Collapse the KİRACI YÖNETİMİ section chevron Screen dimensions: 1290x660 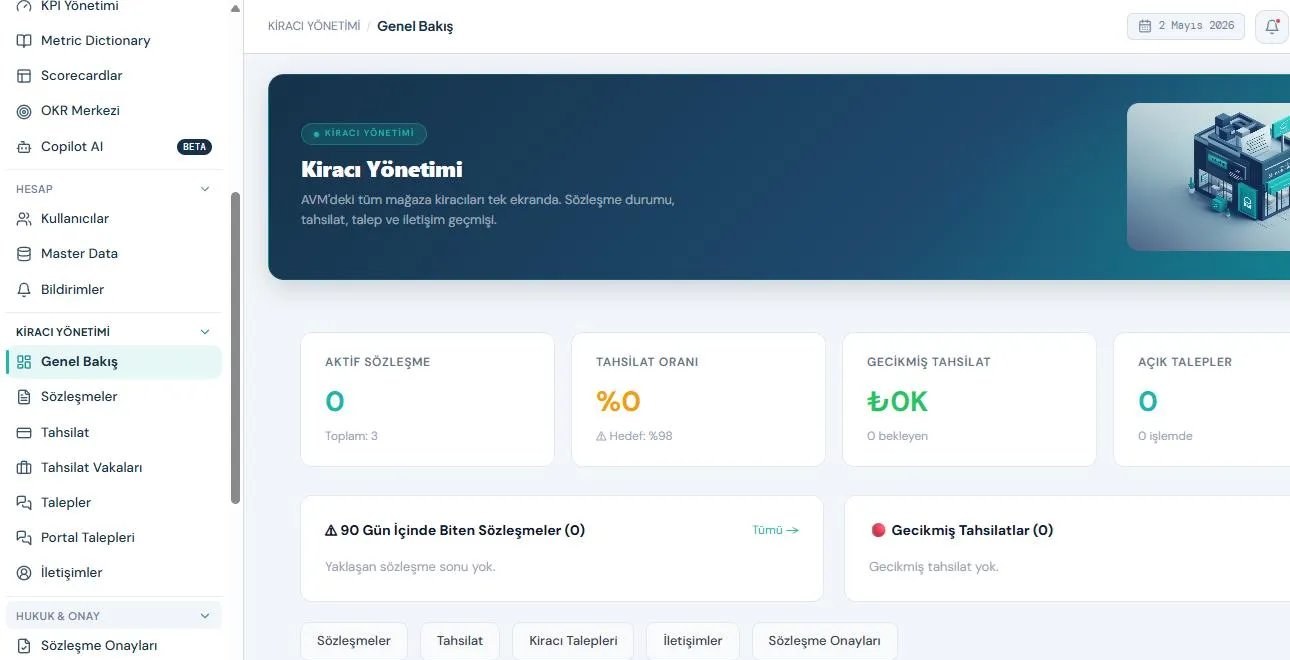[x=205, y=332]
